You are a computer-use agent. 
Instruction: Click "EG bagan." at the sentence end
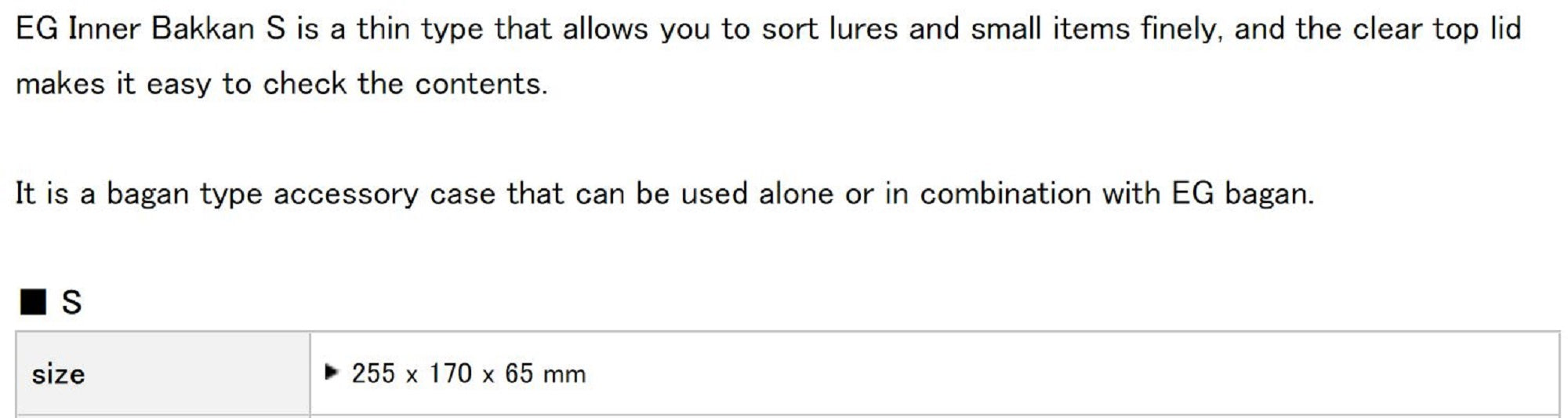click(1243, 194)
